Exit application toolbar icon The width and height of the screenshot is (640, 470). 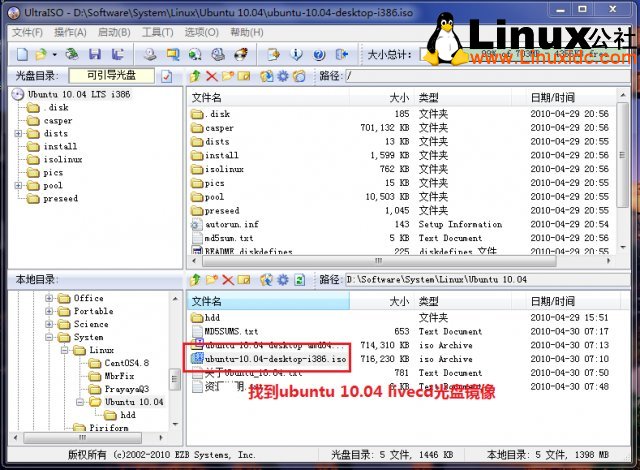[x=342, y=54]
